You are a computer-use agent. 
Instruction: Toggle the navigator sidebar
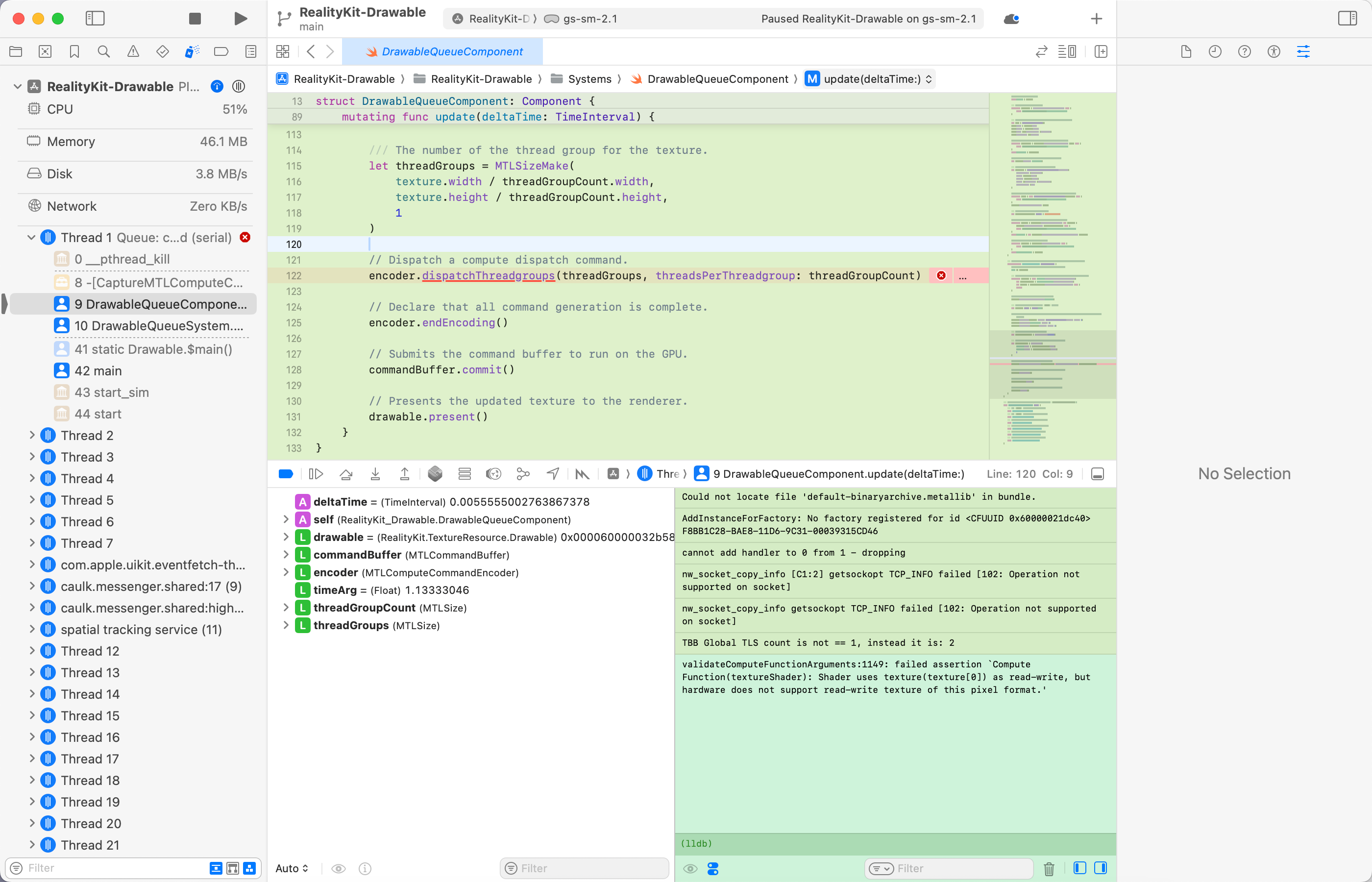tap(95, 18)
